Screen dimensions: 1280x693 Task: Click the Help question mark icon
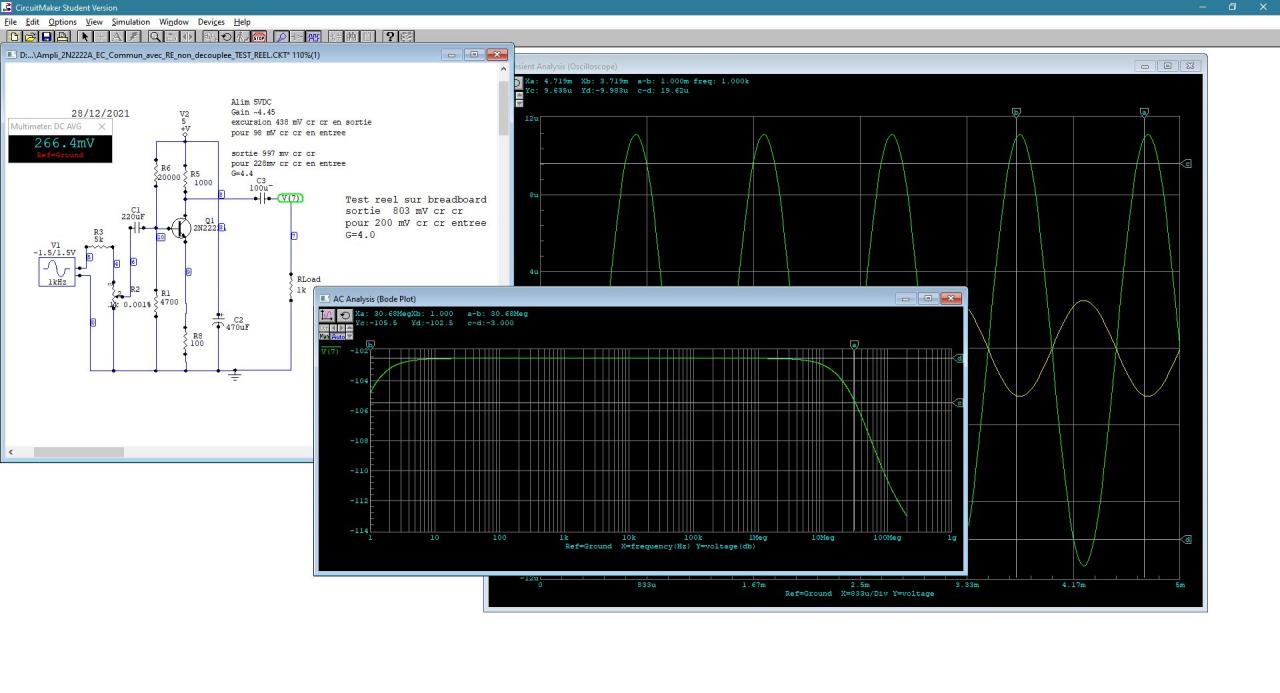[392, 36]
